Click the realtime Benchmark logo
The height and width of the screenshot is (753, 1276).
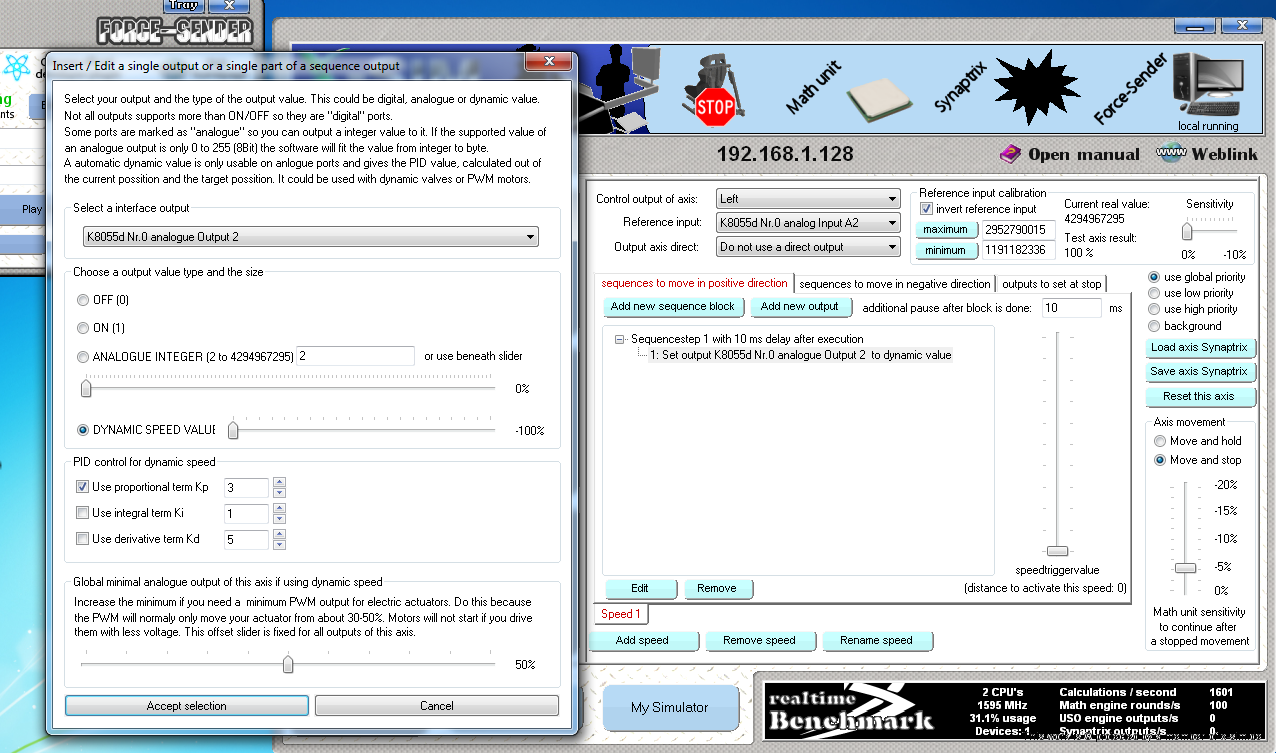[851, 709]
